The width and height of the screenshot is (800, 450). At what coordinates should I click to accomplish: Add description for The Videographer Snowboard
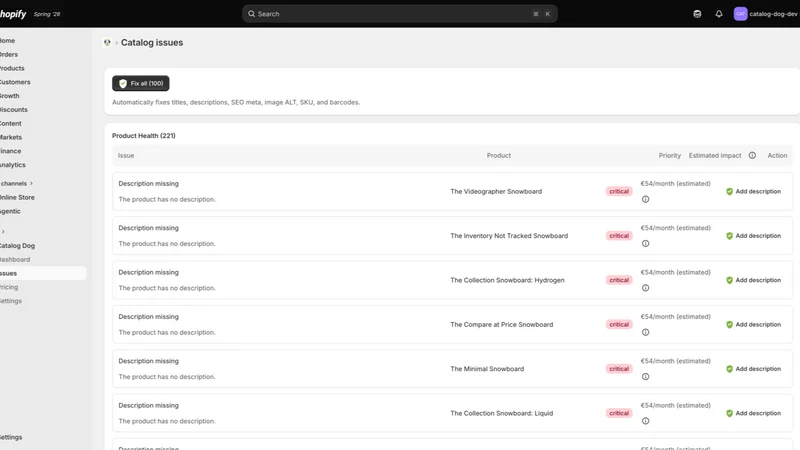pyautogui.click(x=753, y=191)
